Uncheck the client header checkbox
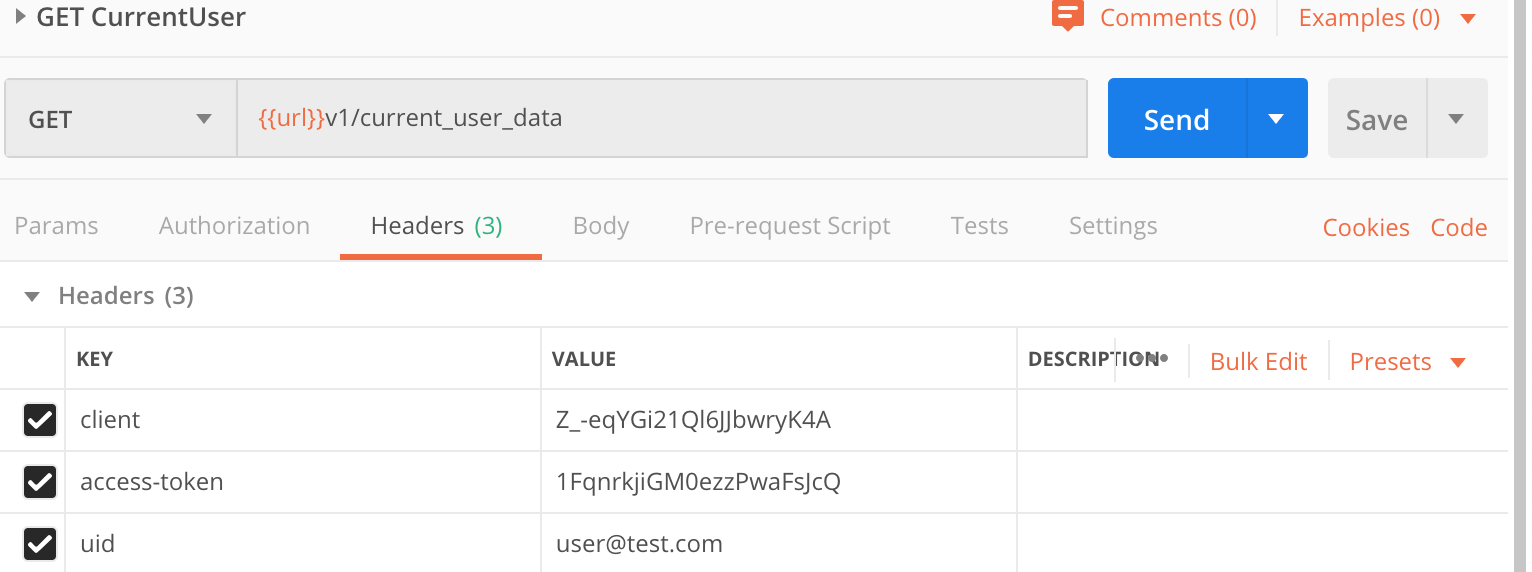 tap(40, 421)
